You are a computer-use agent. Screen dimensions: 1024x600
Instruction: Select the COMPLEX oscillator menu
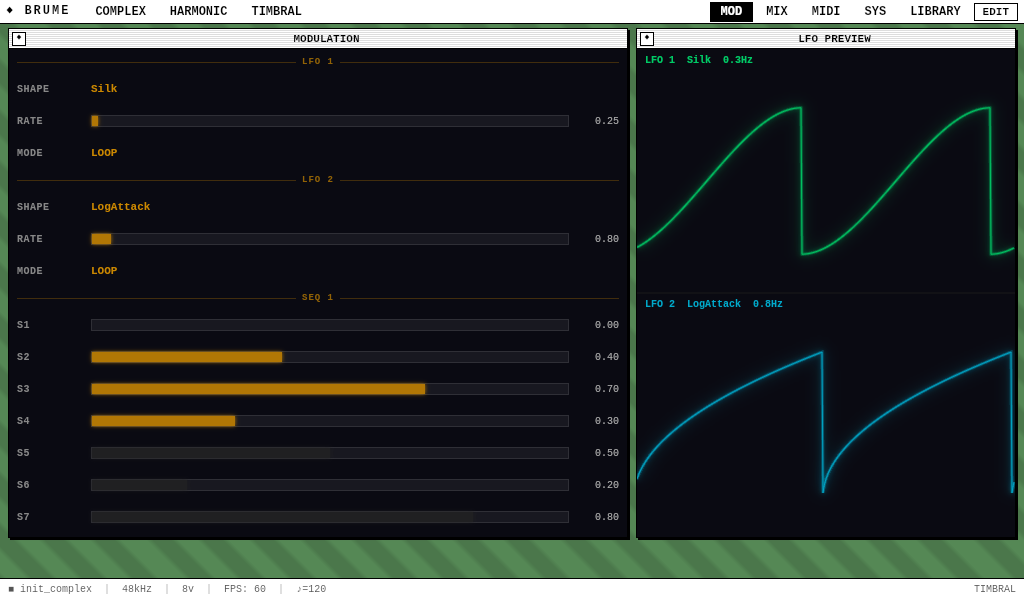pos(120,12)
